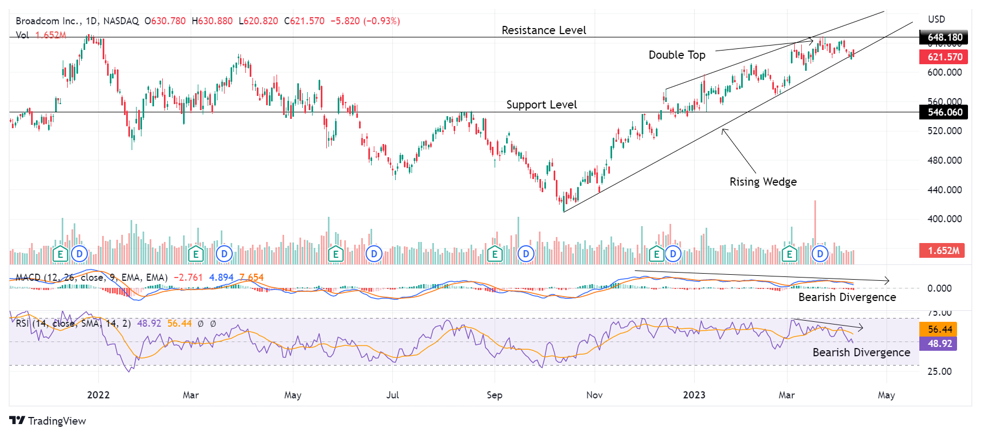The image size is (989, 435).
Task: Click the 546.060 support price label
Action: (945, 112)
